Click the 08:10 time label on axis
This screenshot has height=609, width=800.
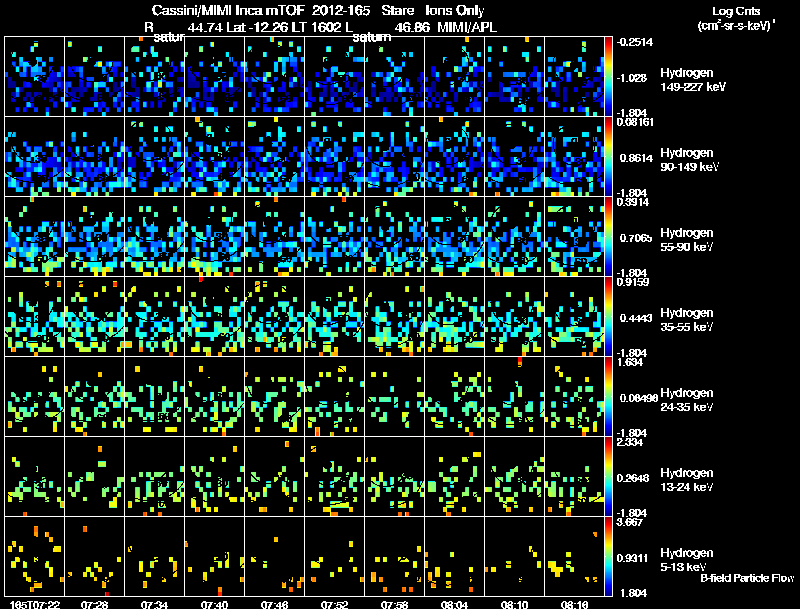coord(514,604)
